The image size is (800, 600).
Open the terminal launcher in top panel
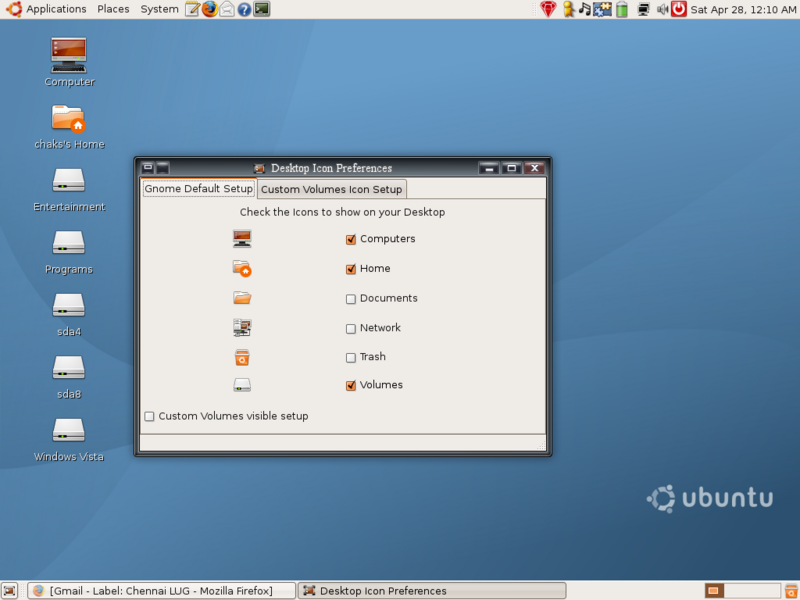click(x=261, y=9)
